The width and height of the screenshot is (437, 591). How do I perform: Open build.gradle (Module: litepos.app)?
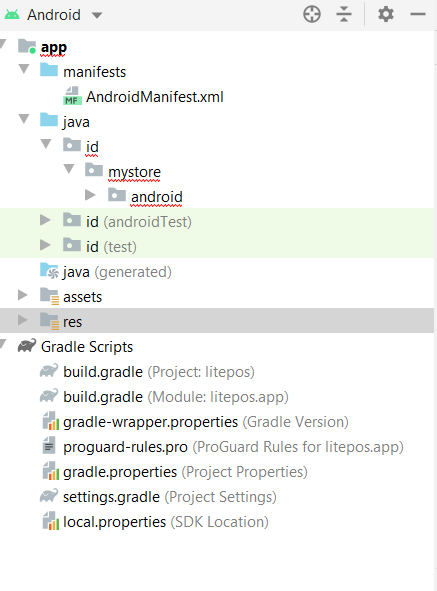pyautogui.click(x=176, y=397)
